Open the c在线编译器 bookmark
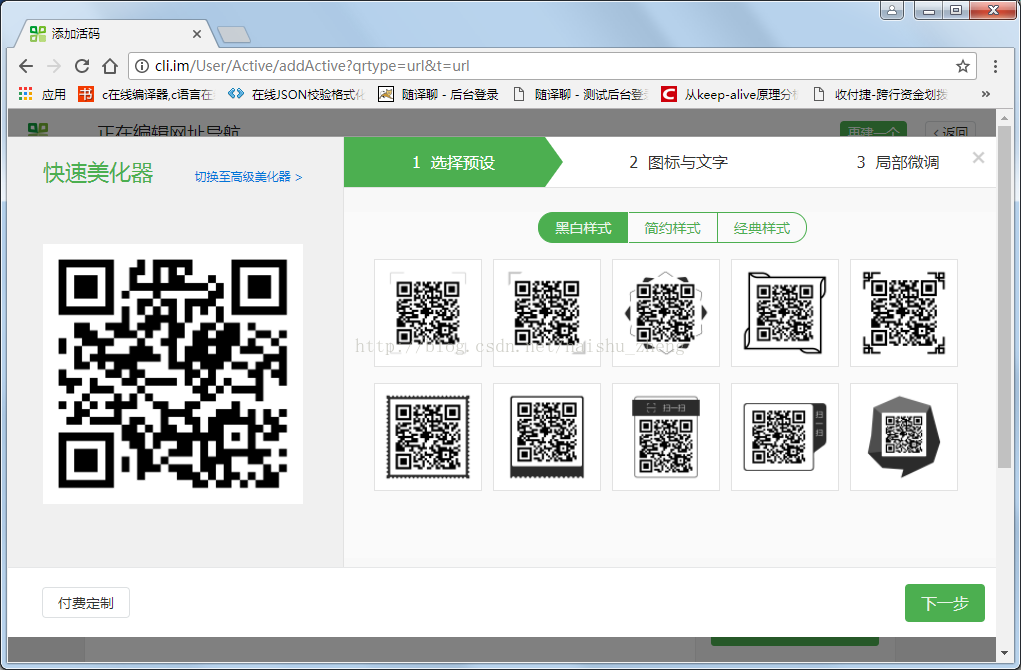The height and width of the screenshot is (670, 1021). coord(147,94)
